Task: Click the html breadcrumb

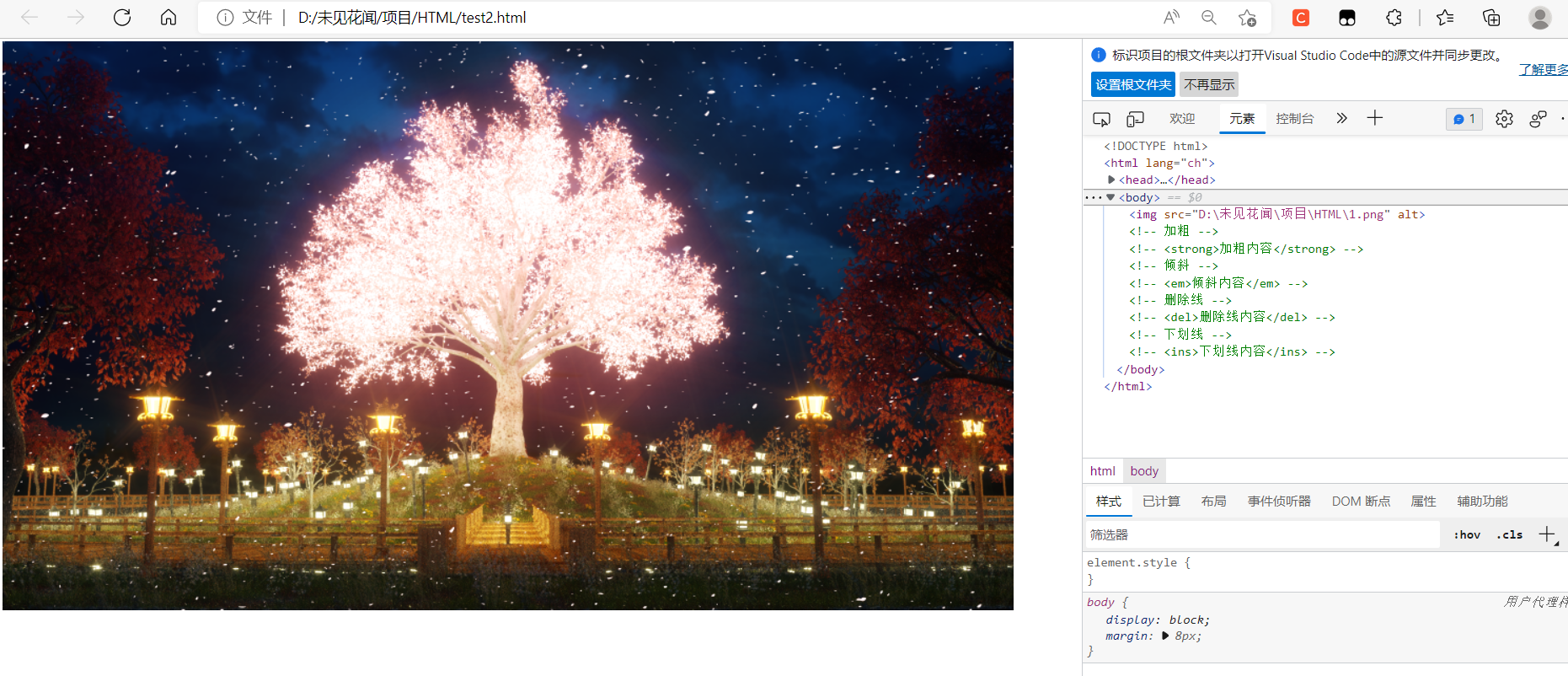Action: [1102, 471]
